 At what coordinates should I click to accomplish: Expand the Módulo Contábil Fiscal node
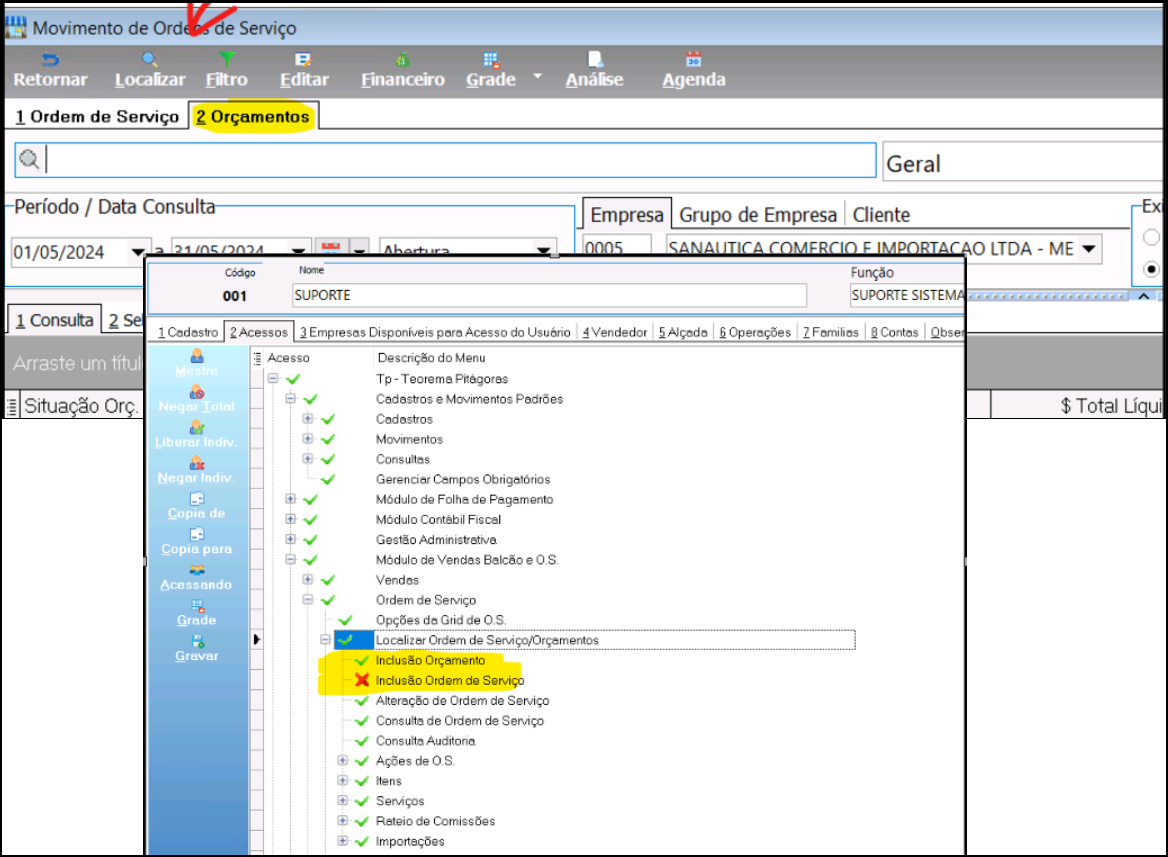pyautogui.click(x=291, y=519)
